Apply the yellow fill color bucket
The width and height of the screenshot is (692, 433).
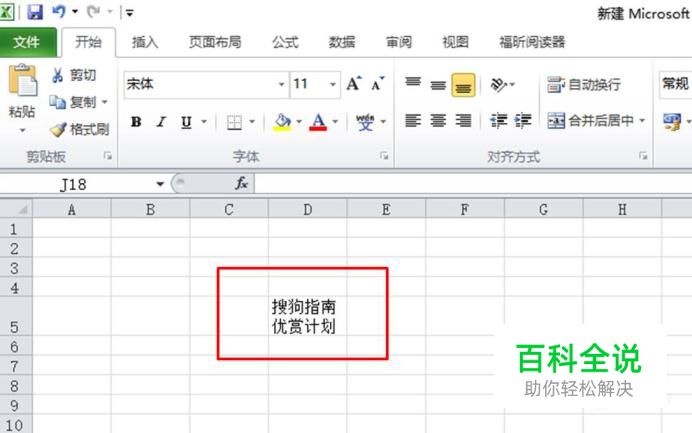[282, 122]
